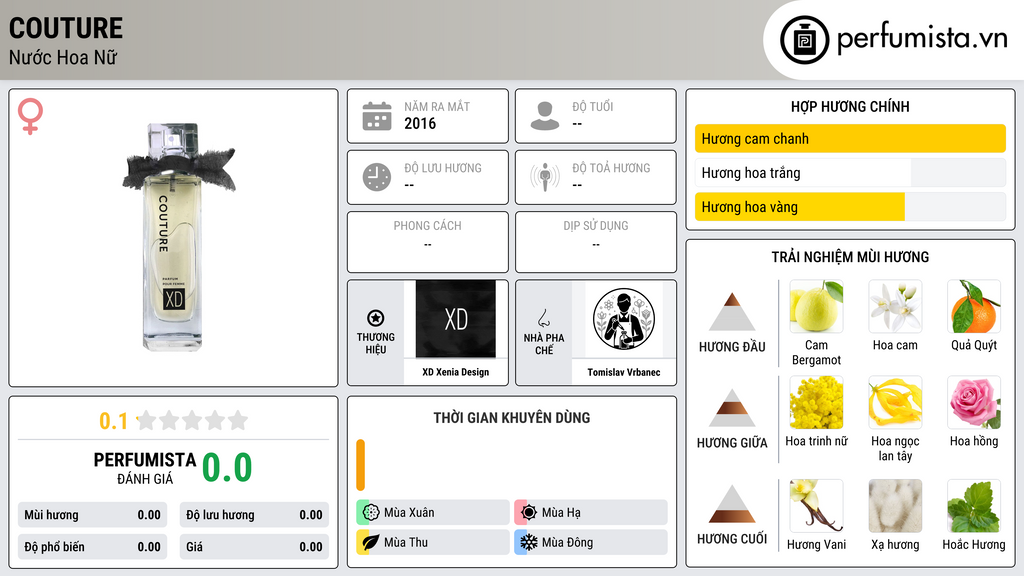The height and width of the screenshot is (576, 1024).
Task: Open the Hương Vani note image
Action: 816,505
